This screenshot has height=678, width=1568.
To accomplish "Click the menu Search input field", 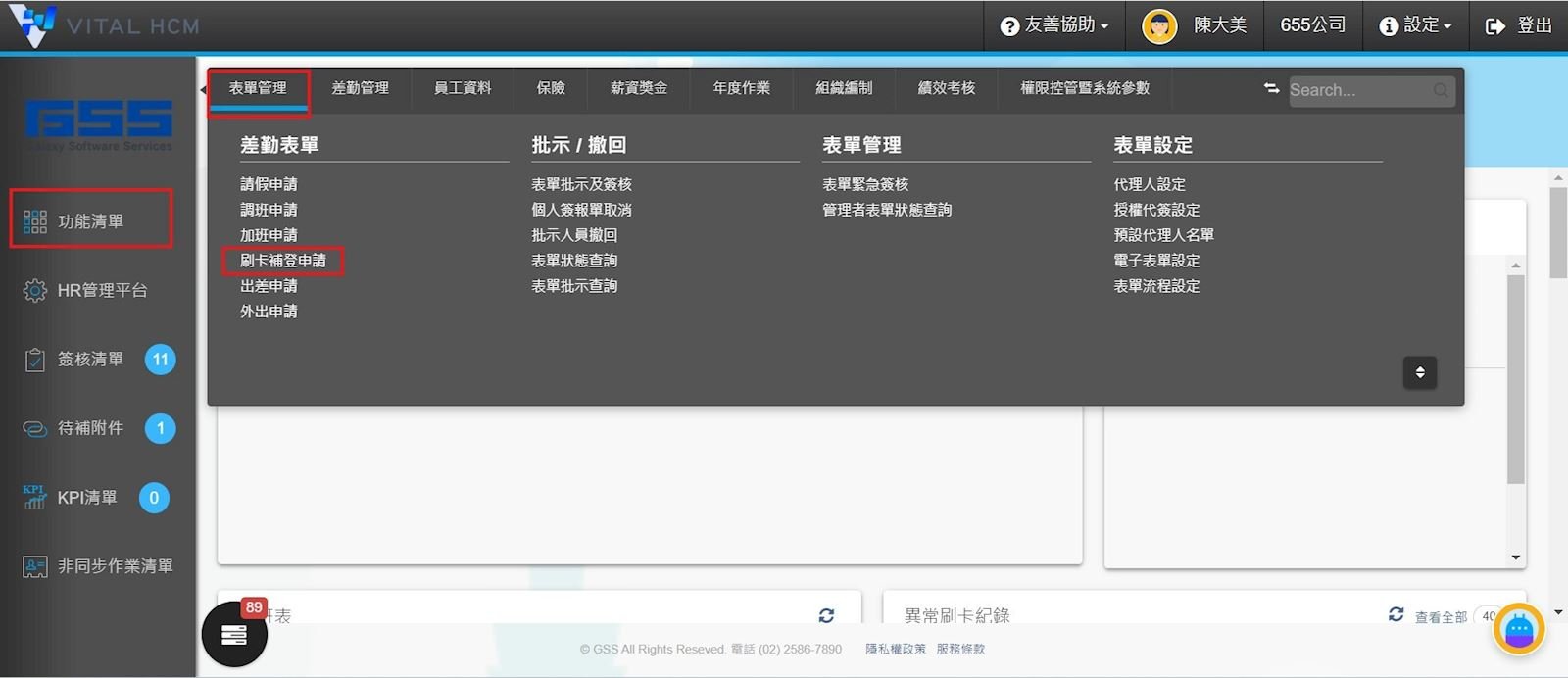I will (x=1360, y=90).
